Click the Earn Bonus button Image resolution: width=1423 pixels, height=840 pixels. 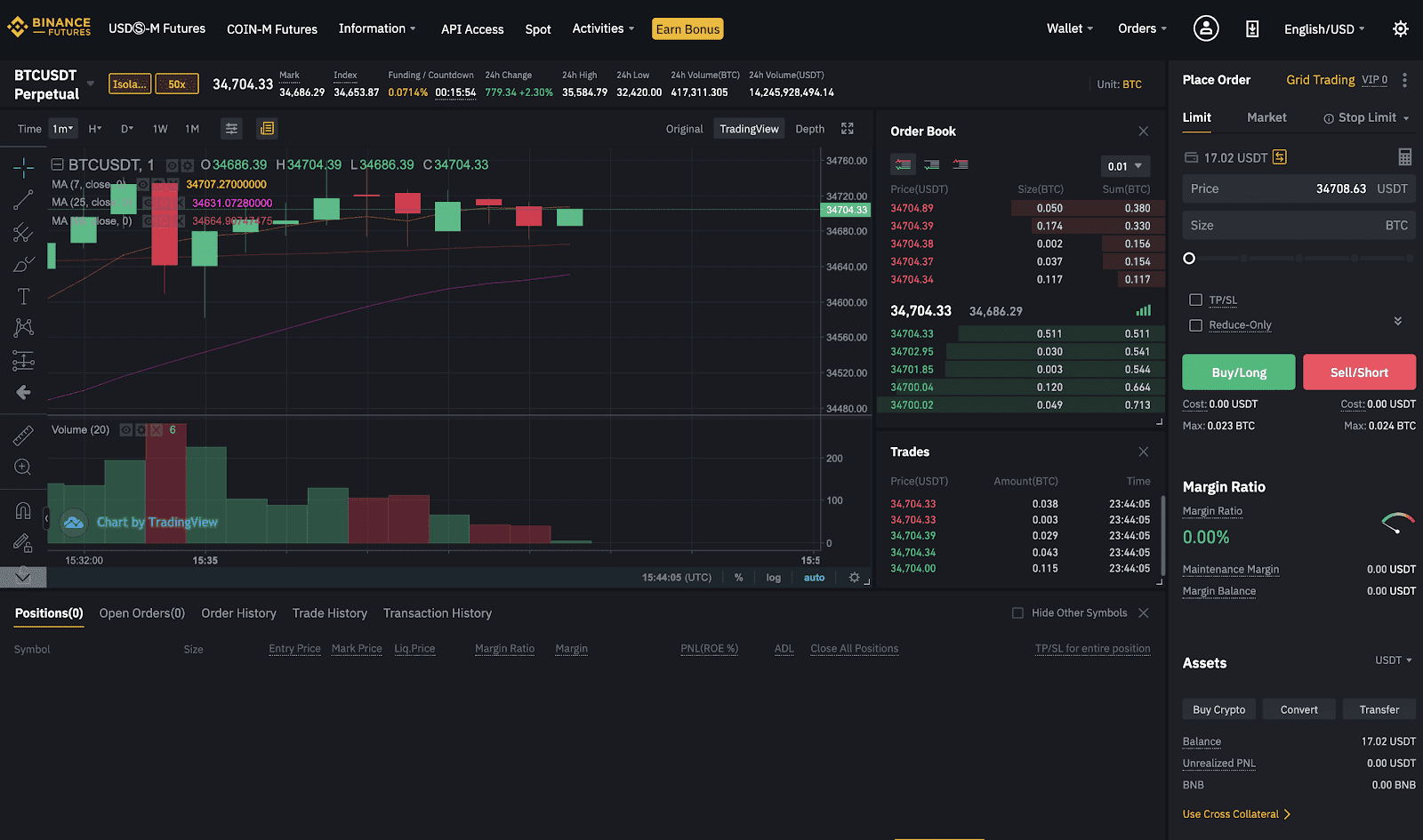point(687,29)
